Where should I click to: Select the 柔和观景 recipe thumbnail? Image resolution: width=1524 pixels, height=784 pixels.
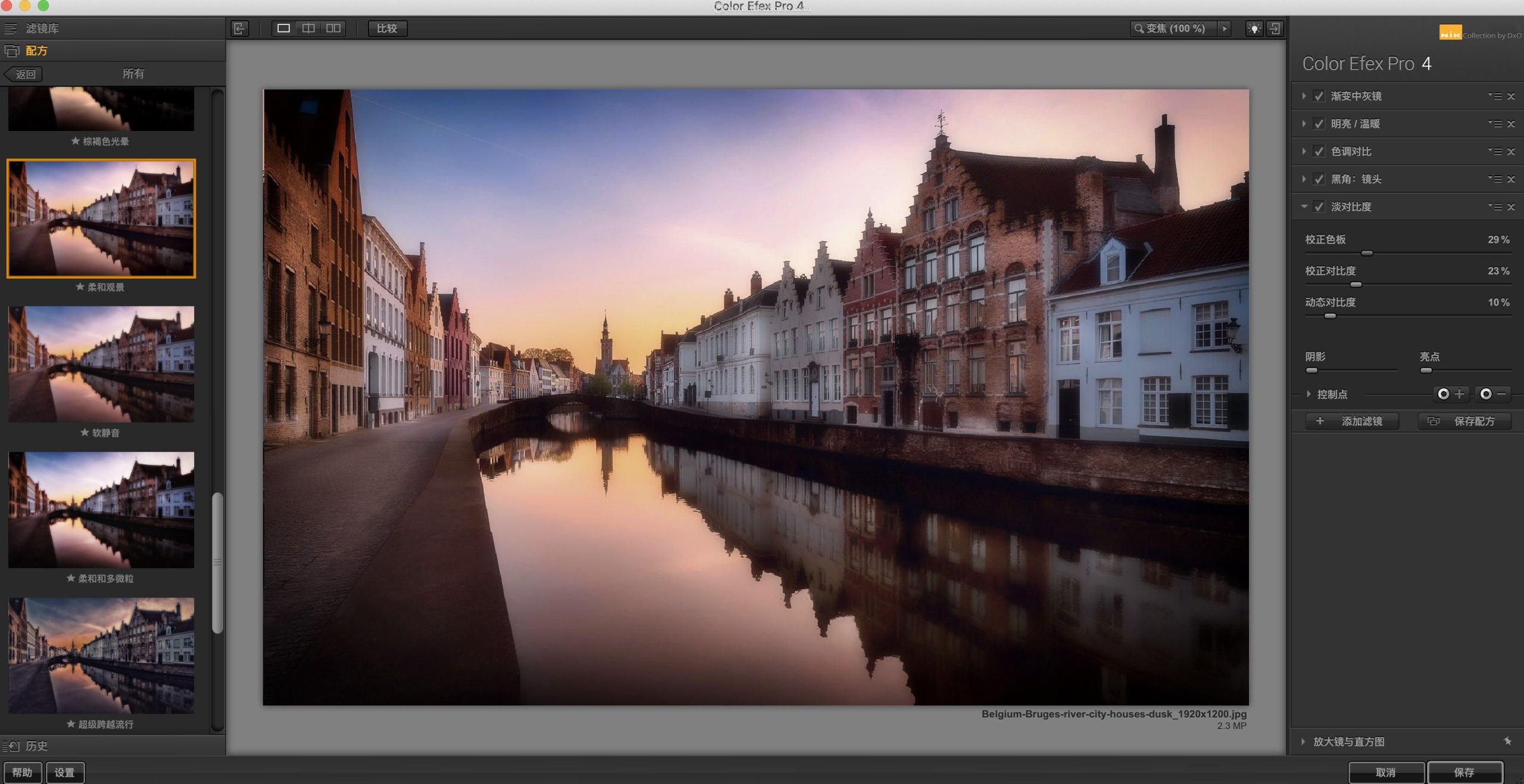pos(101,218)
